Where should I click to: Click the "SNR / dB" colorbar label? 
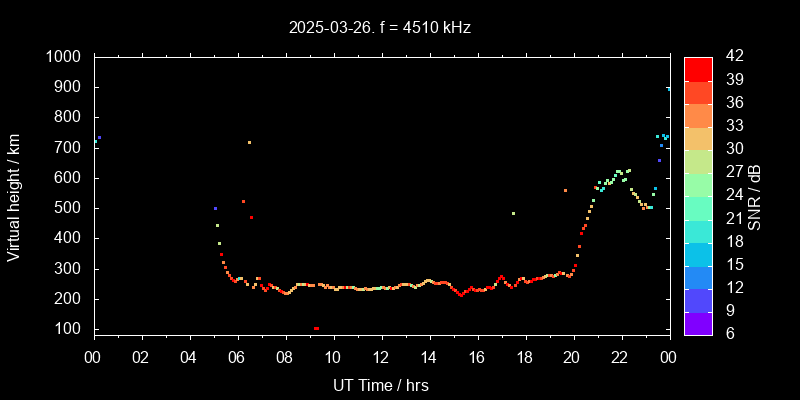pos(754,195)
